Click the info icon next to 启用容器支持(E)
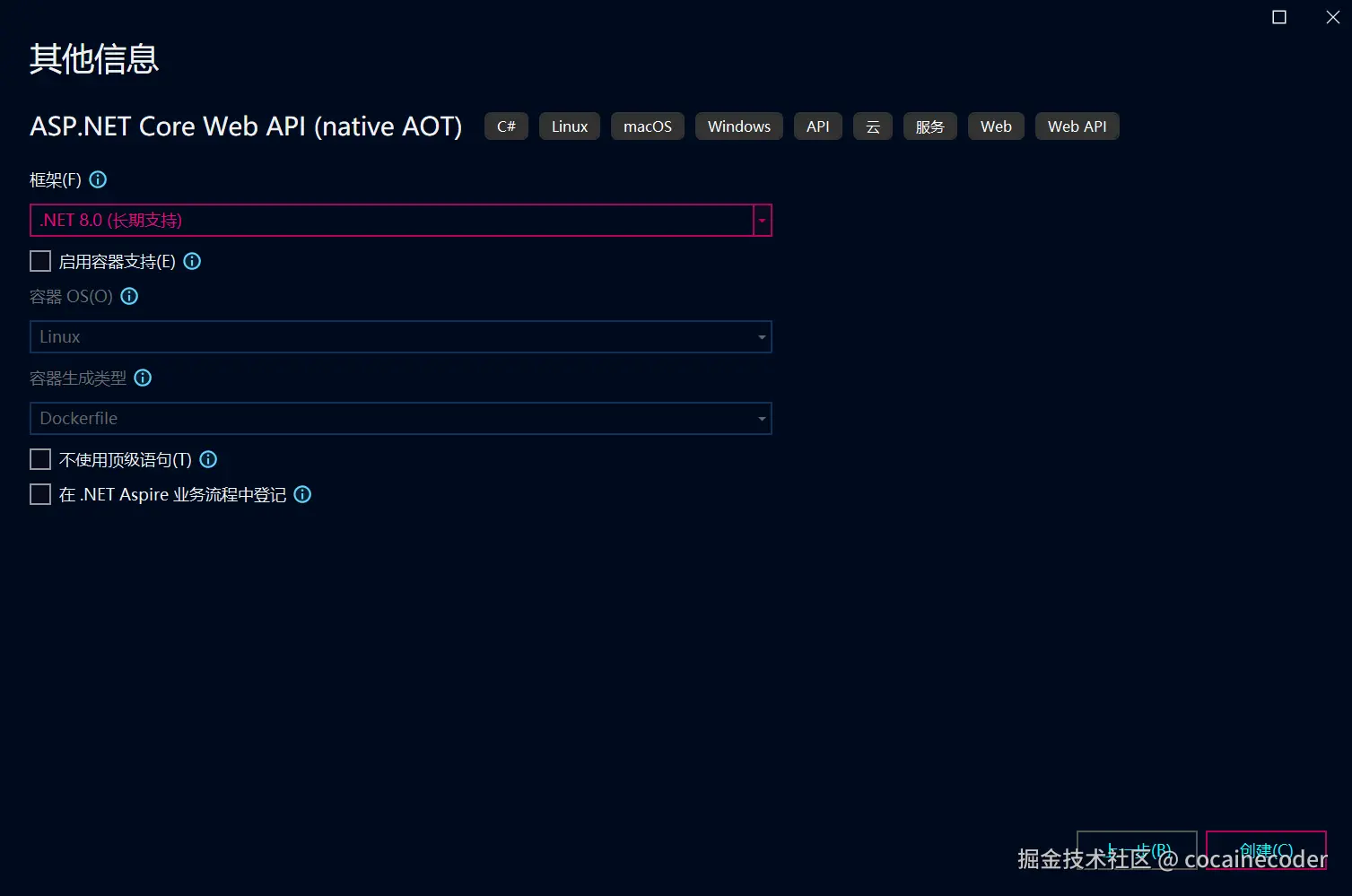The width and height of the screenshot is (1352, 896). coord(192,261)
